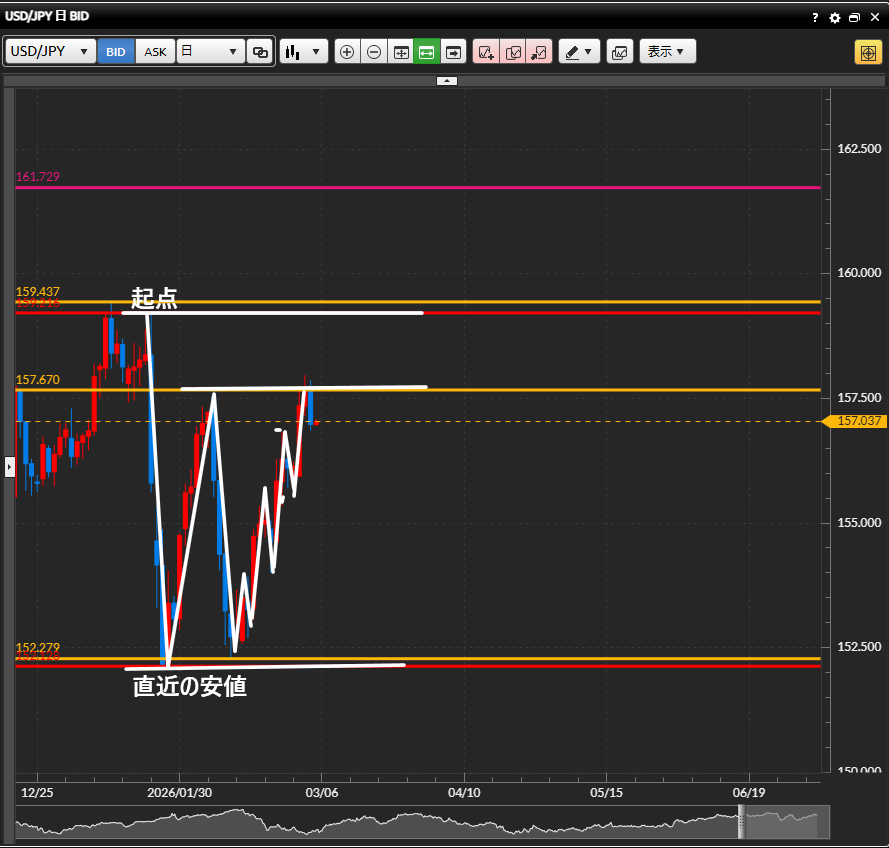Click the add technical indicator icon

pos(486,52)
